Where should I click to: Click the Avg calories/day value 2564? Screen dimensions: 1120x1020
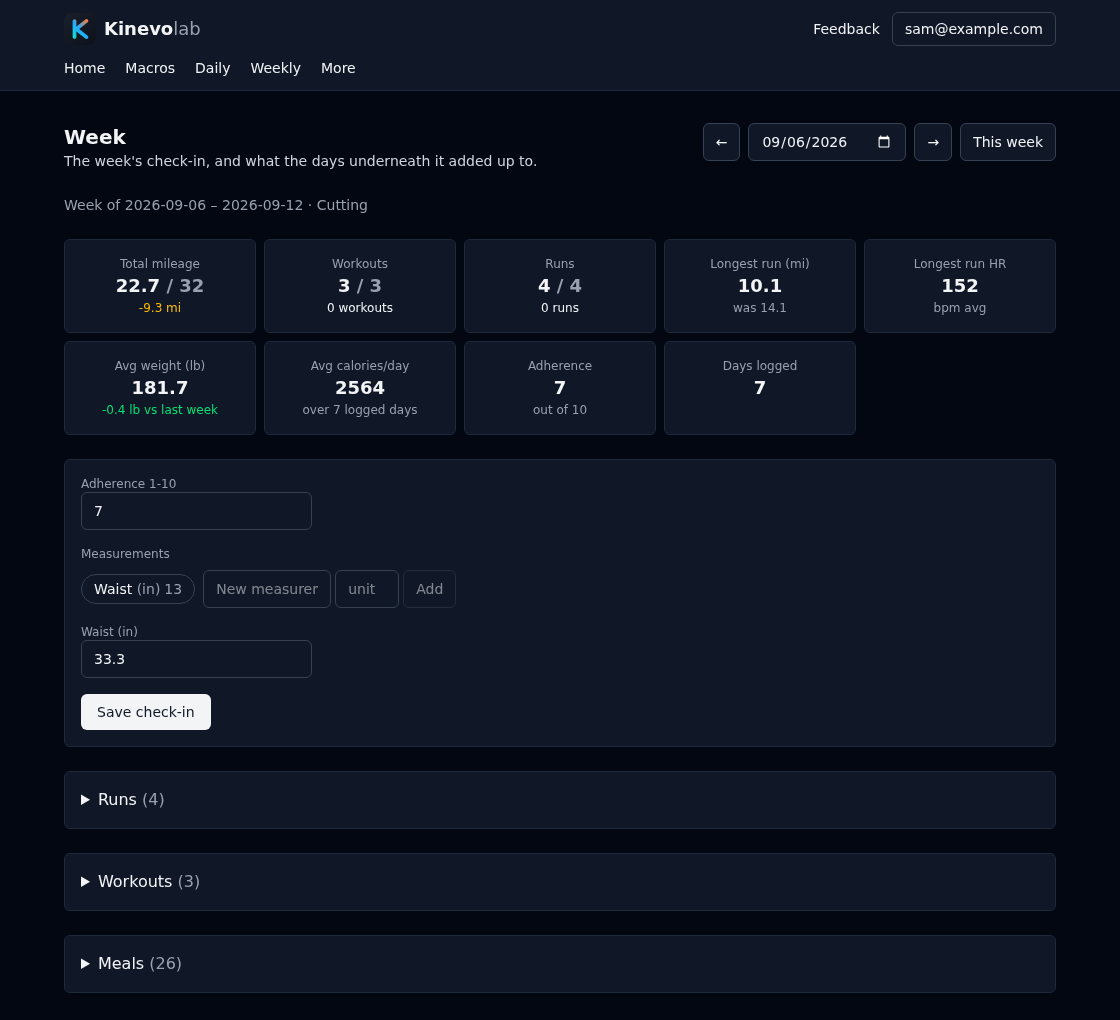pyautogui.click(x=360, y=389)
